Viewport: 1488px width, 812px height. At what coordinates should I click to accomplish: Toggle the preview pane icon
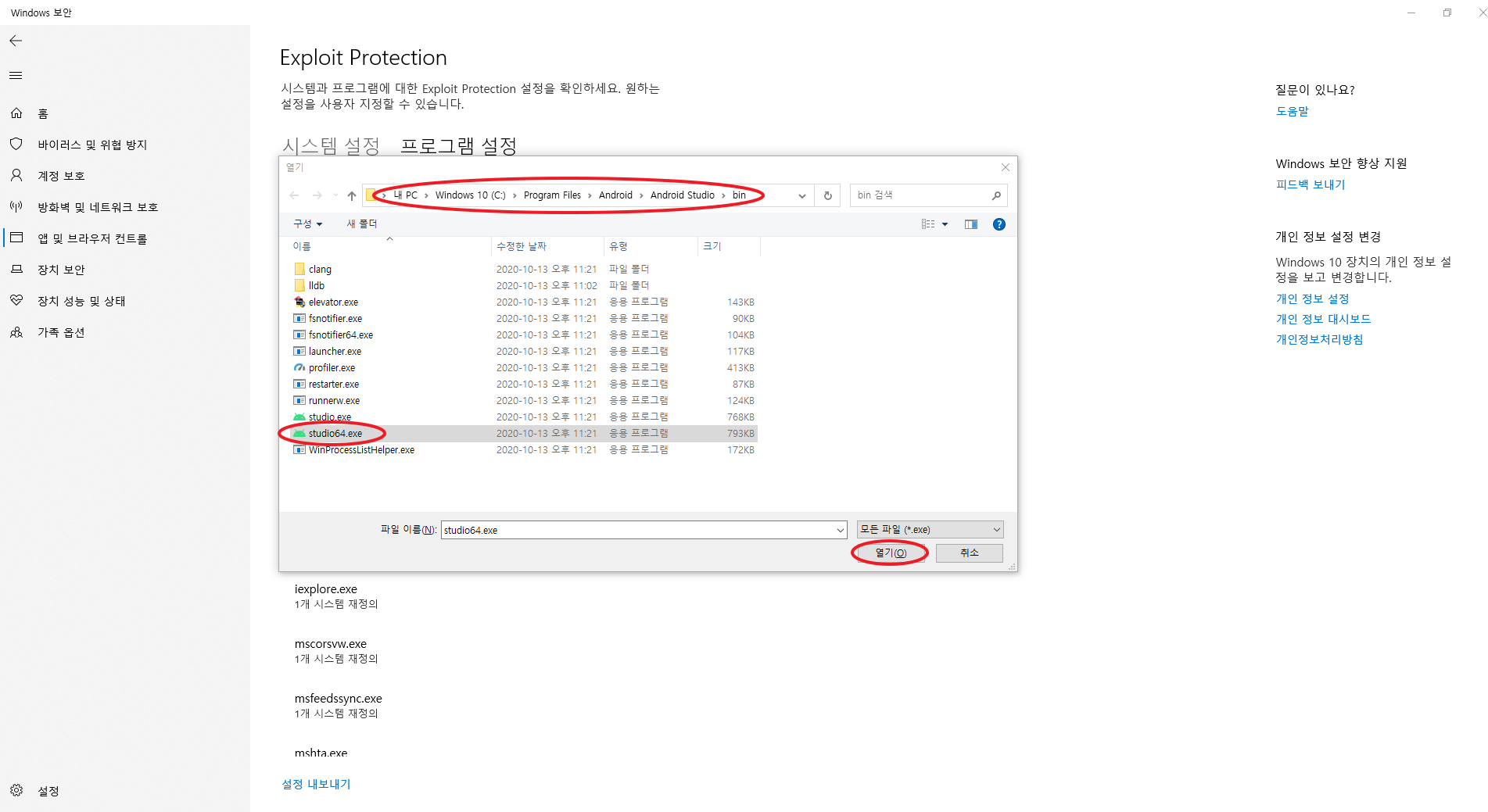pyautogui.click(x=971, y=224)
